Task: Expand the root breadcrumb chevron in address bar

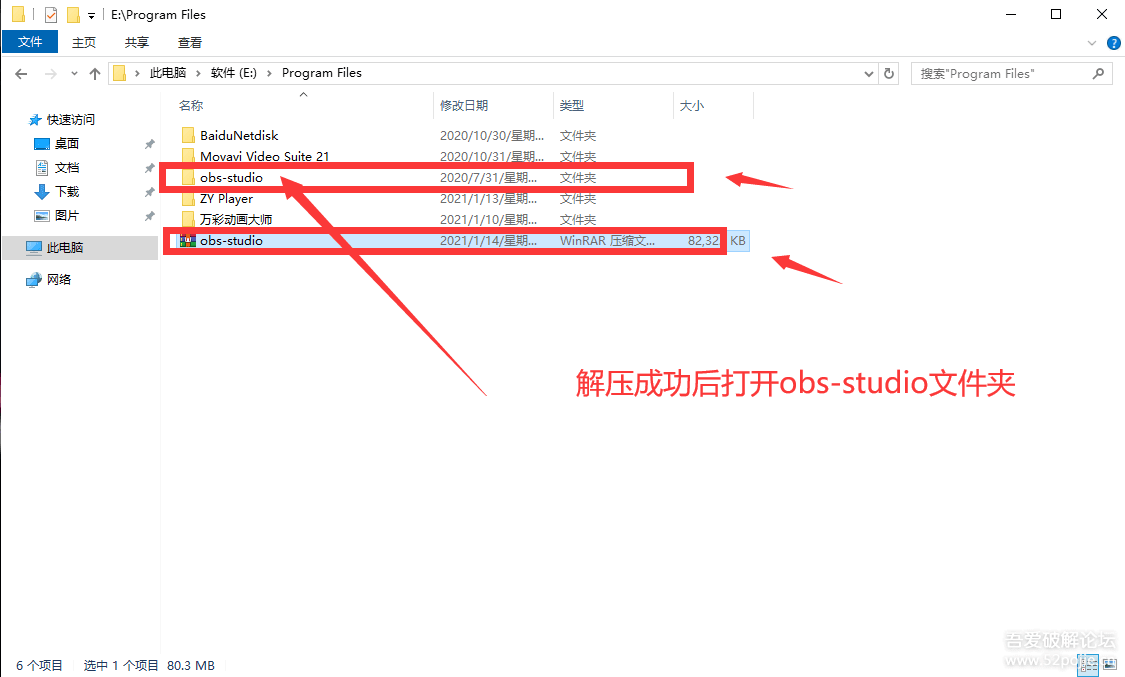Action: pyautogui.click(x=137, y=73)
